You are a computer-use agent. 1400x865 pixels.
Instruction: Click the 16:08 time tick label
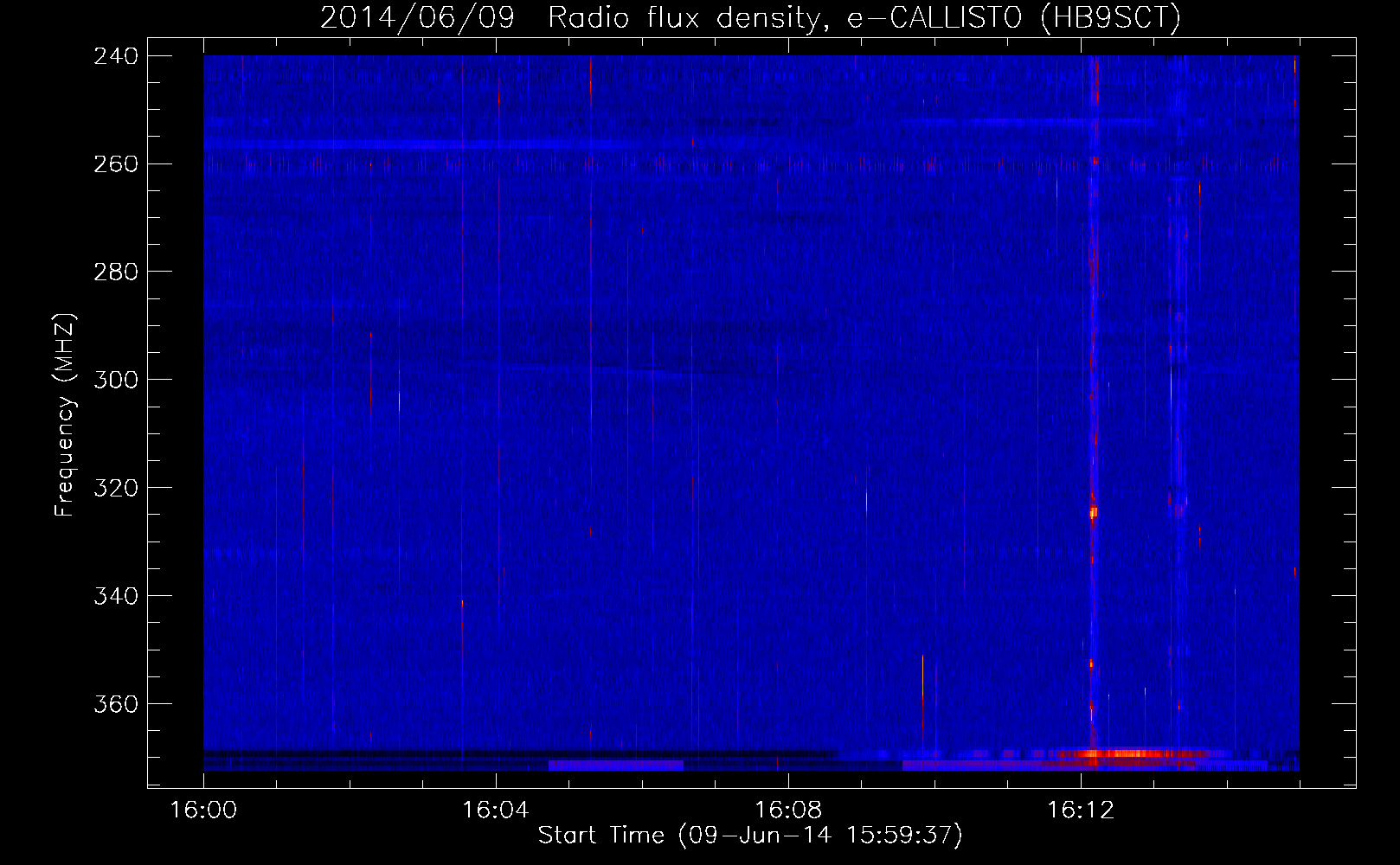click(x=788, y=810)
